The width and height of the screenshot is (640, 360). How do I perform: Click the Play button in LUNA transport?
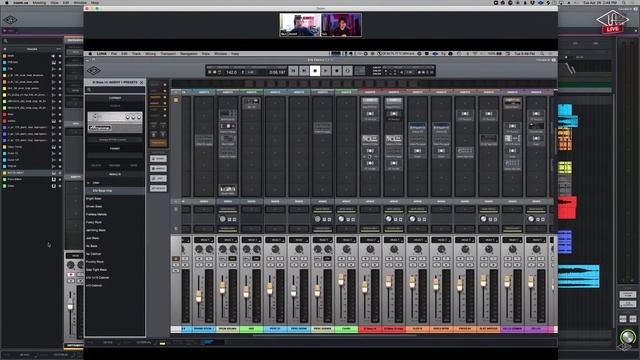point(326,71)
